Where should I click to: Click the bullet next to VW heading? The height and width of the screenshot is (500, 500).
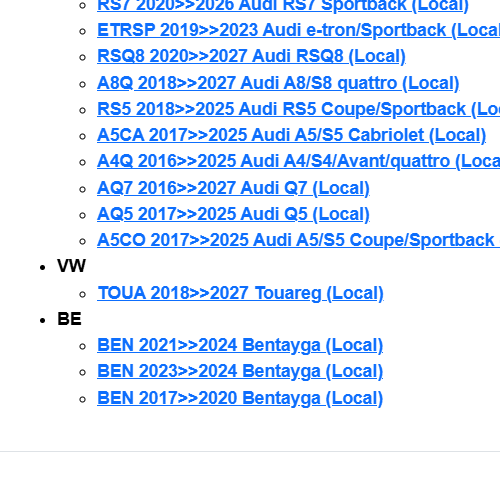42,267
